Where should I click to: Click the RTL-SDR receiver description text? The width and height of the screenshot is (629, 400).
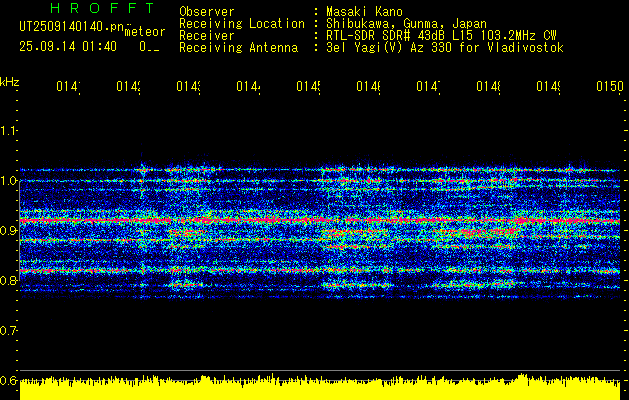(x=441, y=35)
